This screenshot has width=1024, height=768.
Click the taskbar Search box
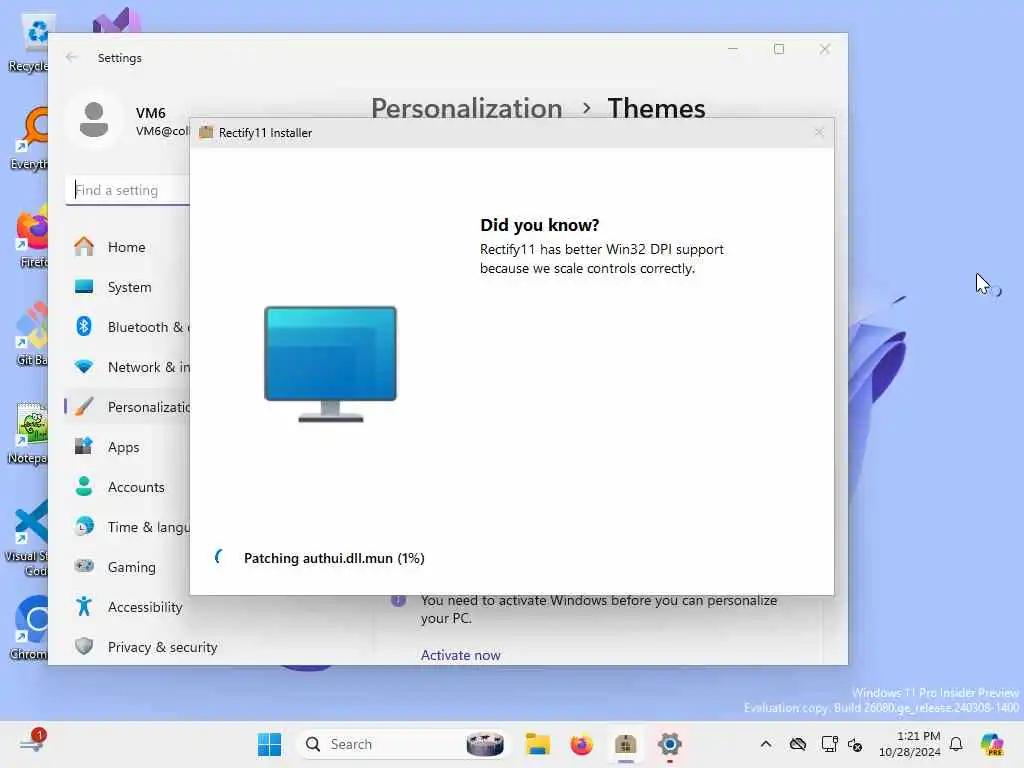(x=403, y=744)
